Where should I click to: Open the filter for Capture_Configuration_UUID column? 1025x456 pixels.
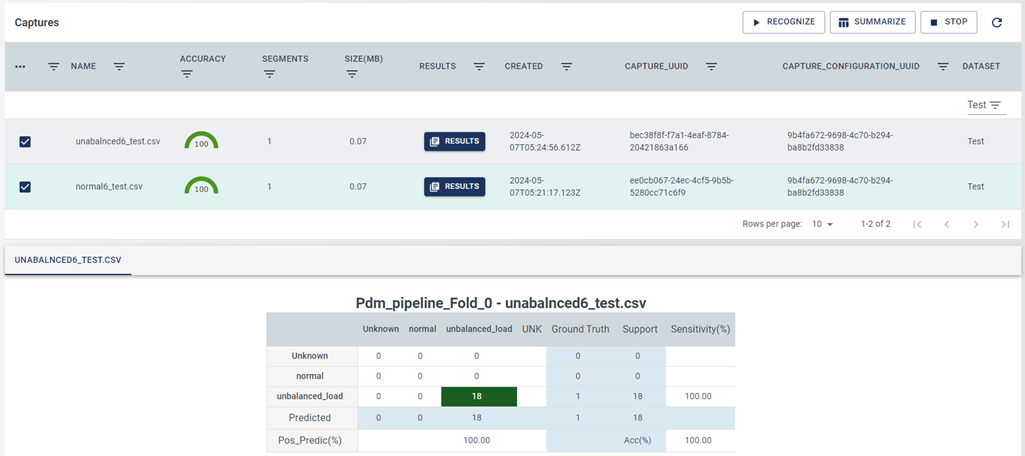click(943, 67)
